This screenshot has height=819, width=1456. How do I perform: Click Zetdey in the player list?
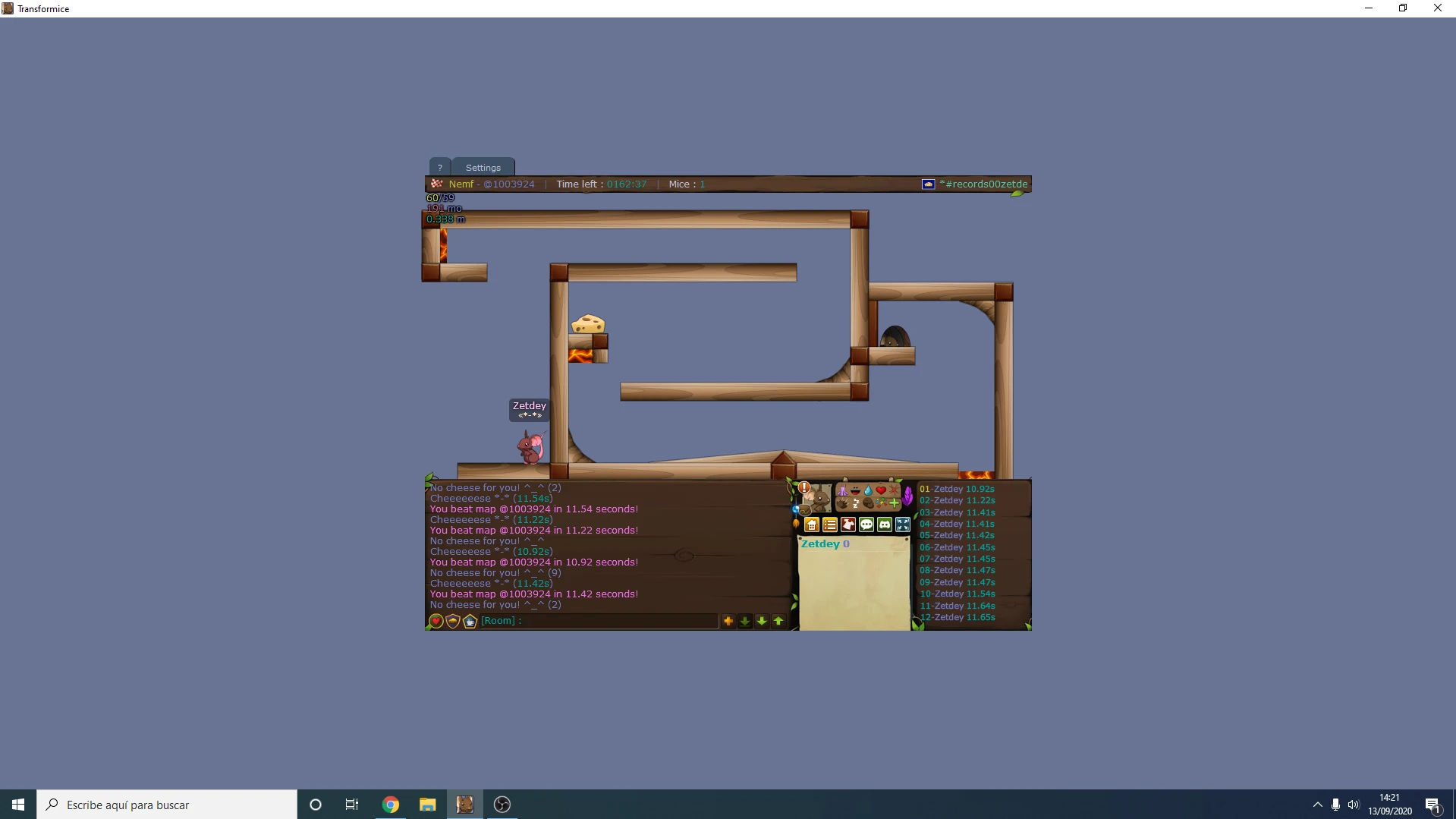(820, 544)
